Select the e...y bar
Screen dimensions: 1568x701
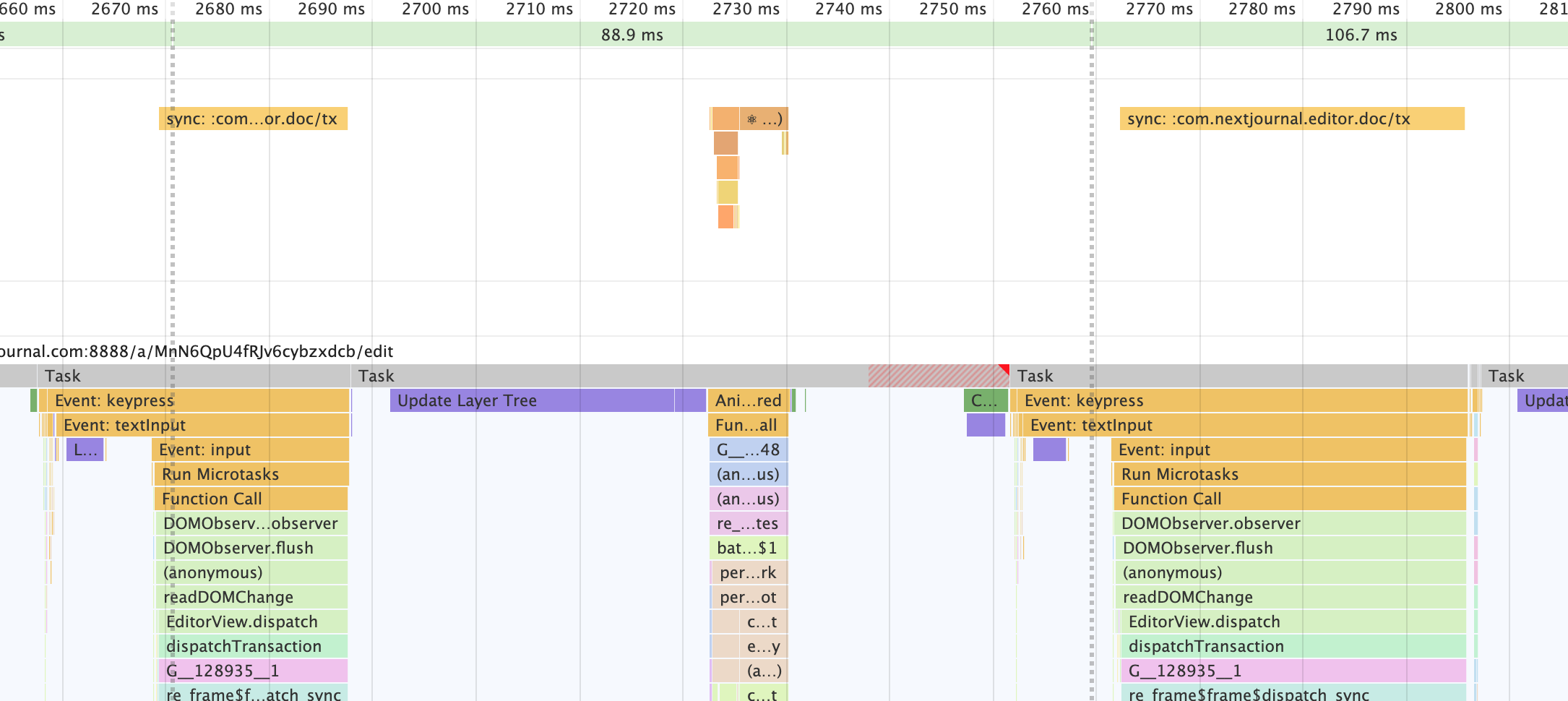[764, 646]
